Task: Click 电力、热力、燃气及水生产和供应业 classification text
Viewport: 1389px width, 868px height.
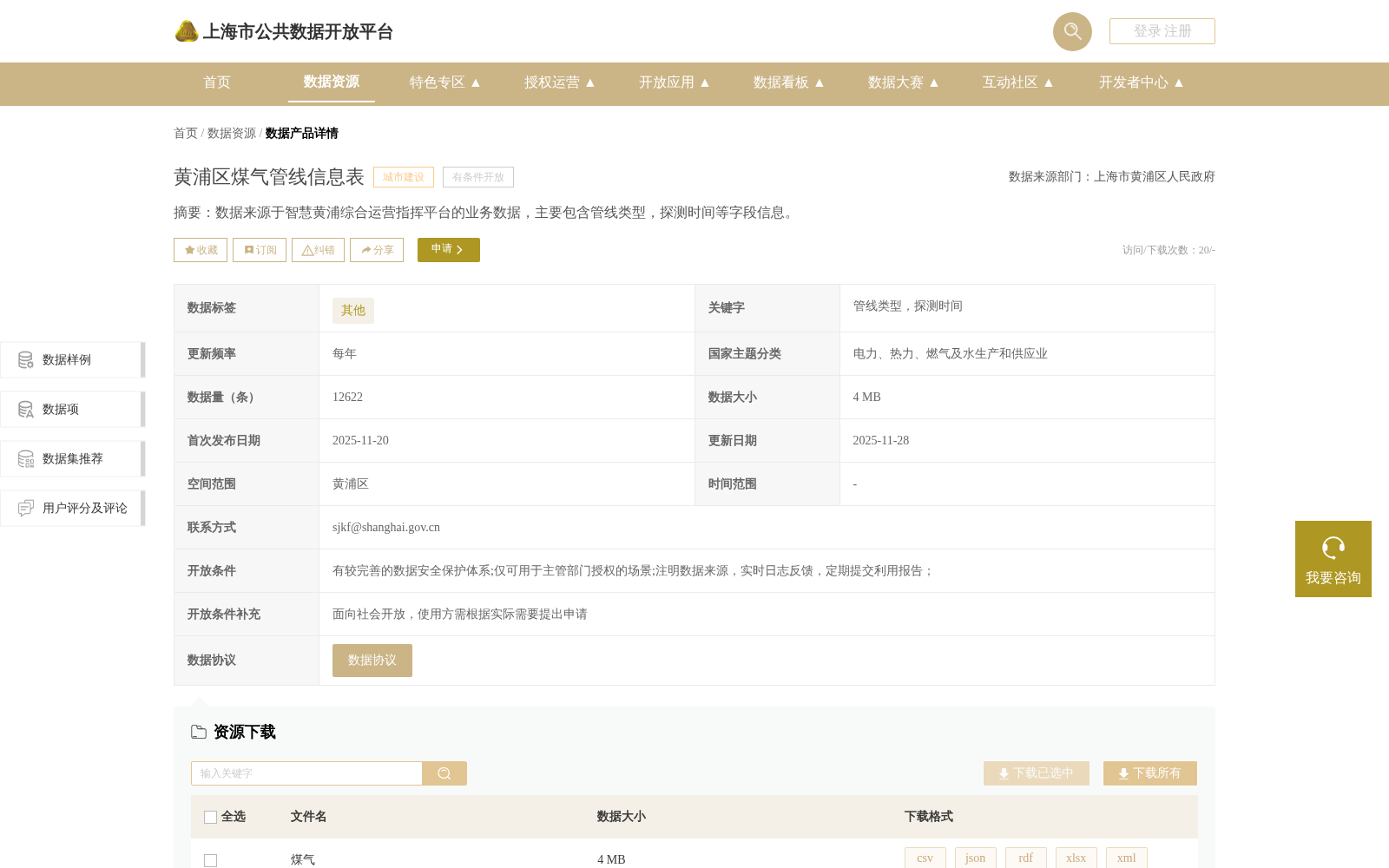Action: (x=951, y=354)
